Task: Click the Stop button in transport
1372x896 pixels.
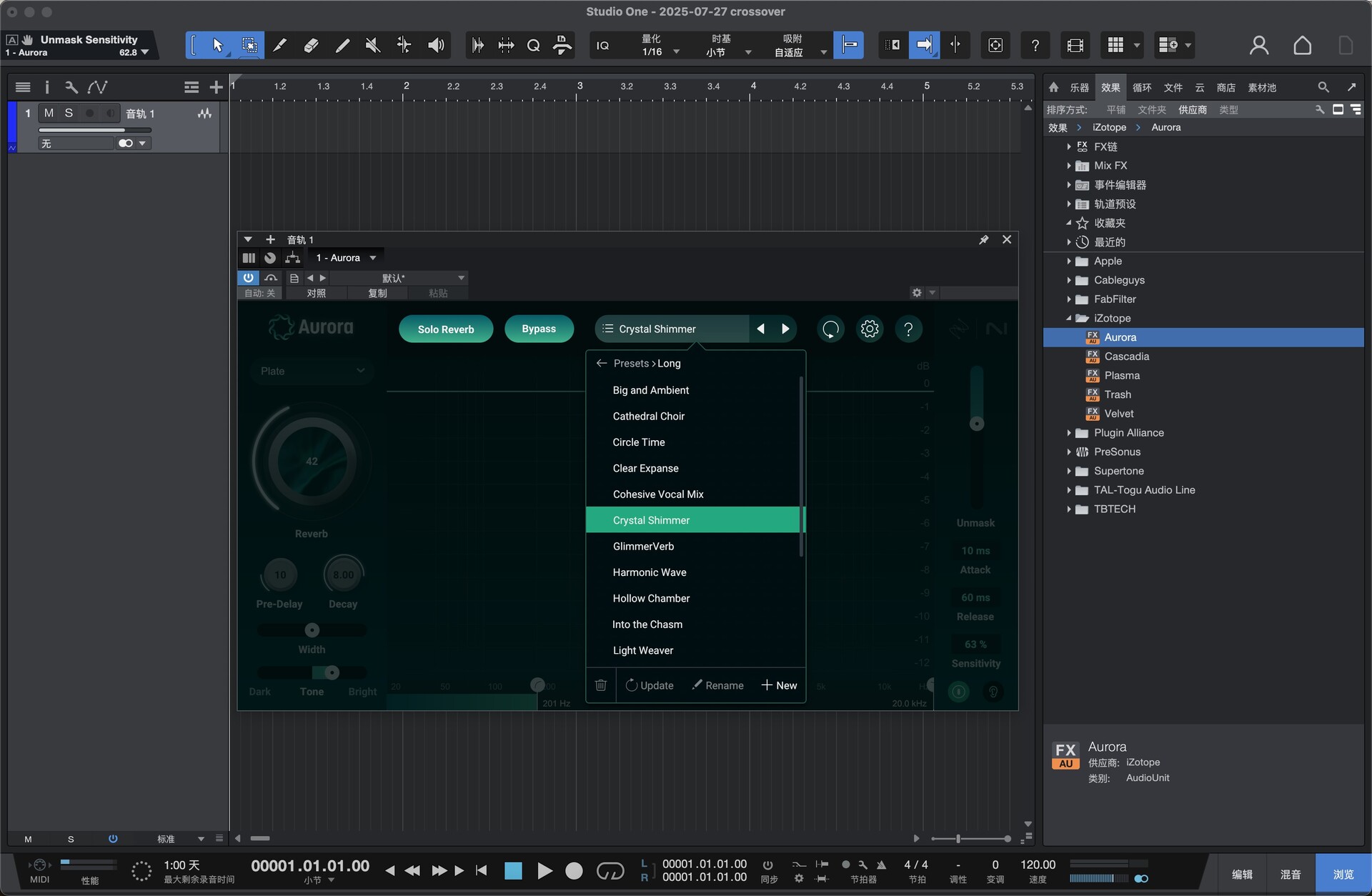Action: pos(513,871)
